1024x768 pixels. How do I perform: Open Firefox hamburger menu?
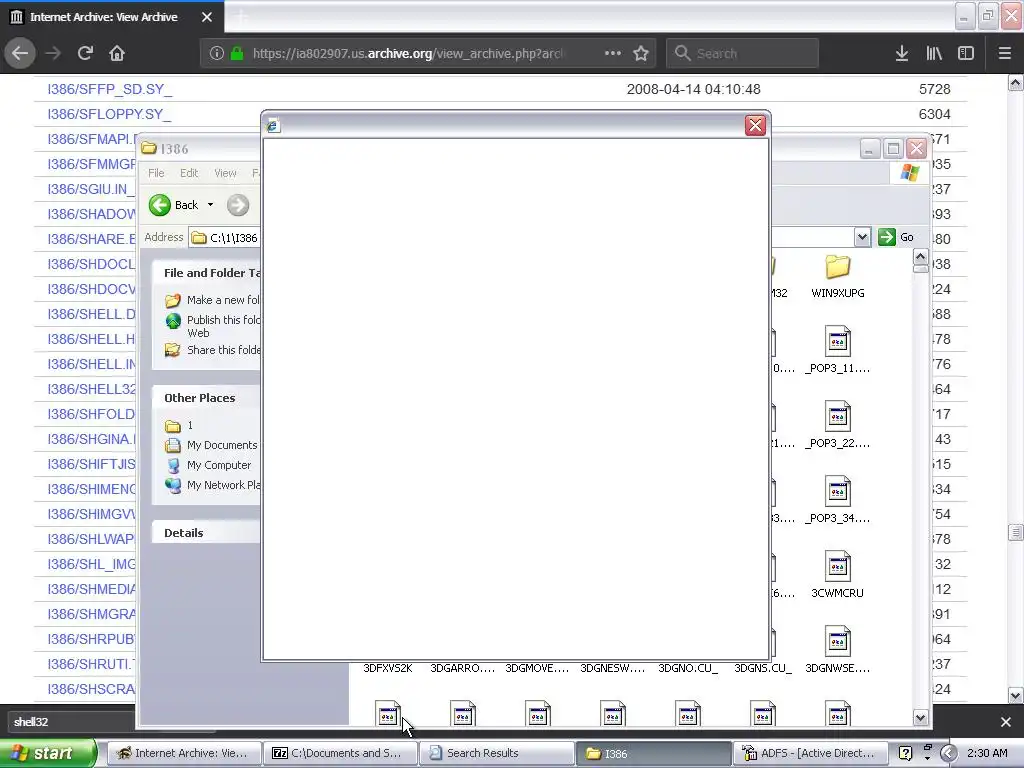pyautogui.click(x=1005, y=53)
